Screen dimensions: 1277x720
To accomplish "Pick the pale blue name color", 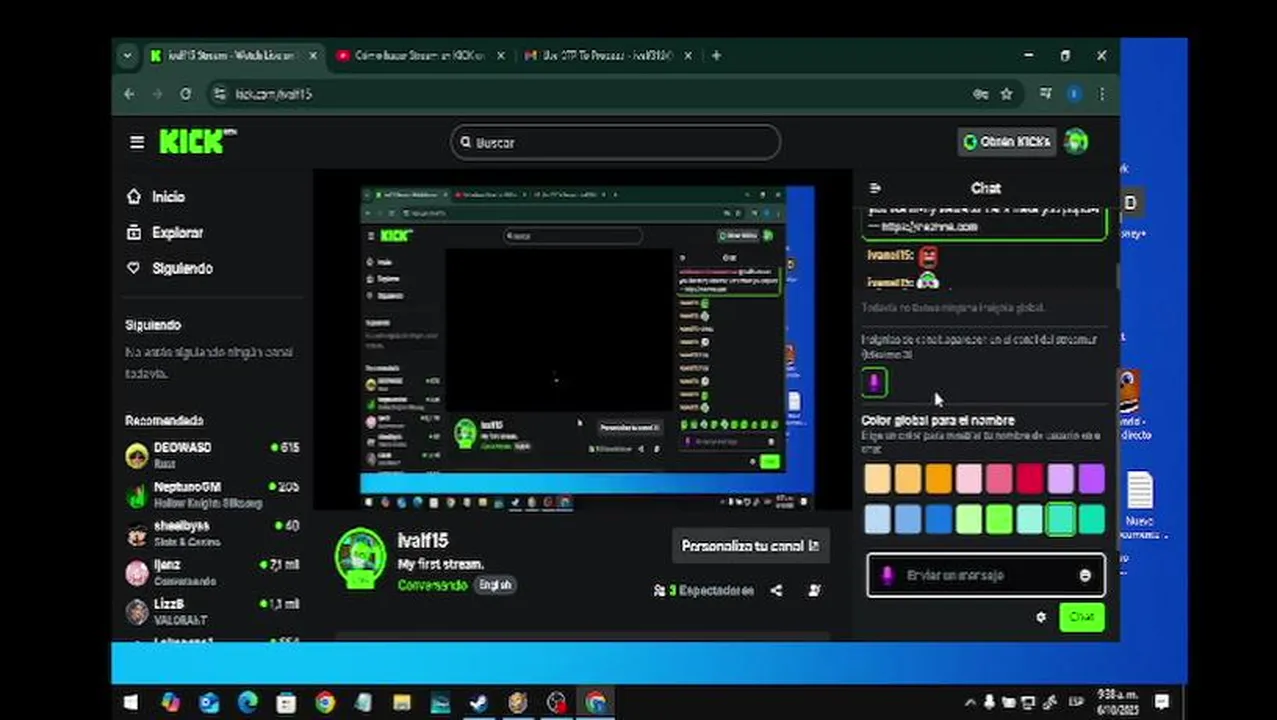I will click(x=877, y=519).
